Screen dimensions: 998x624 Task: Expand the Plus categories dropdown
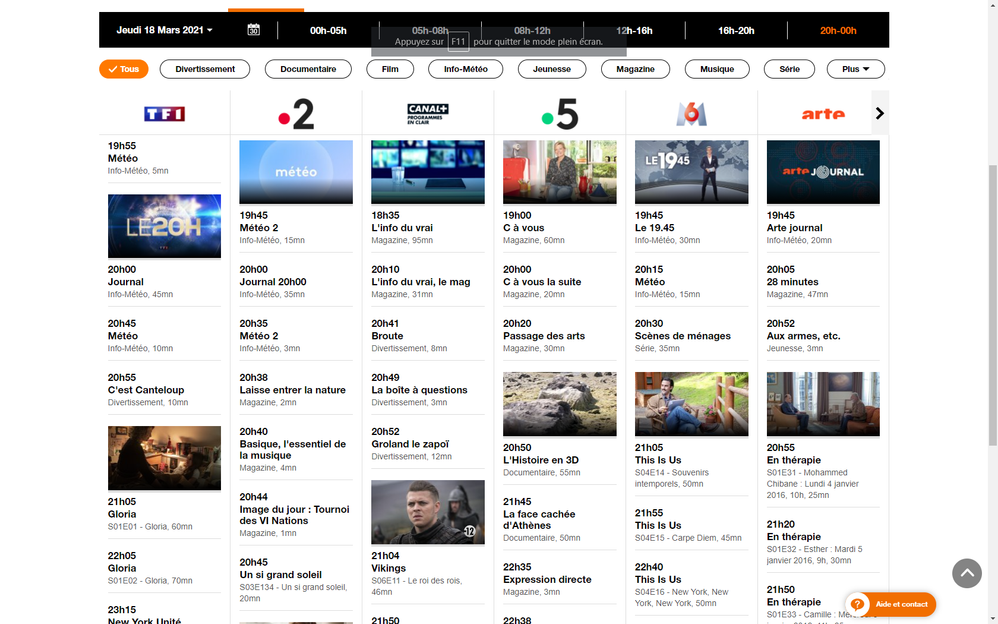pos(855,69)
